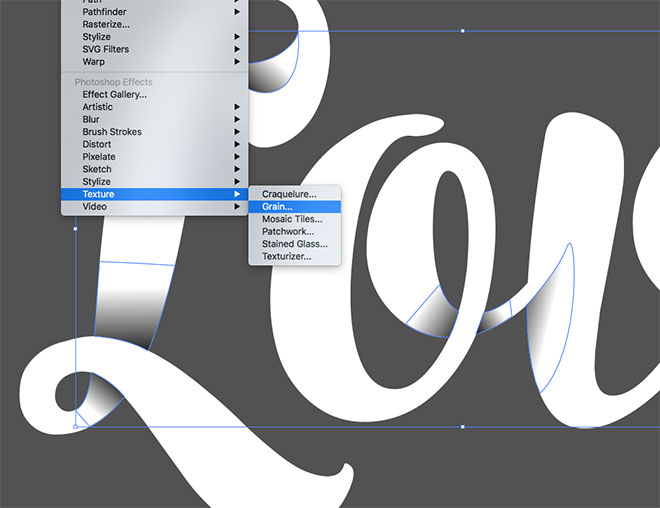Open the Pathfinder submenu

[105, 12]
